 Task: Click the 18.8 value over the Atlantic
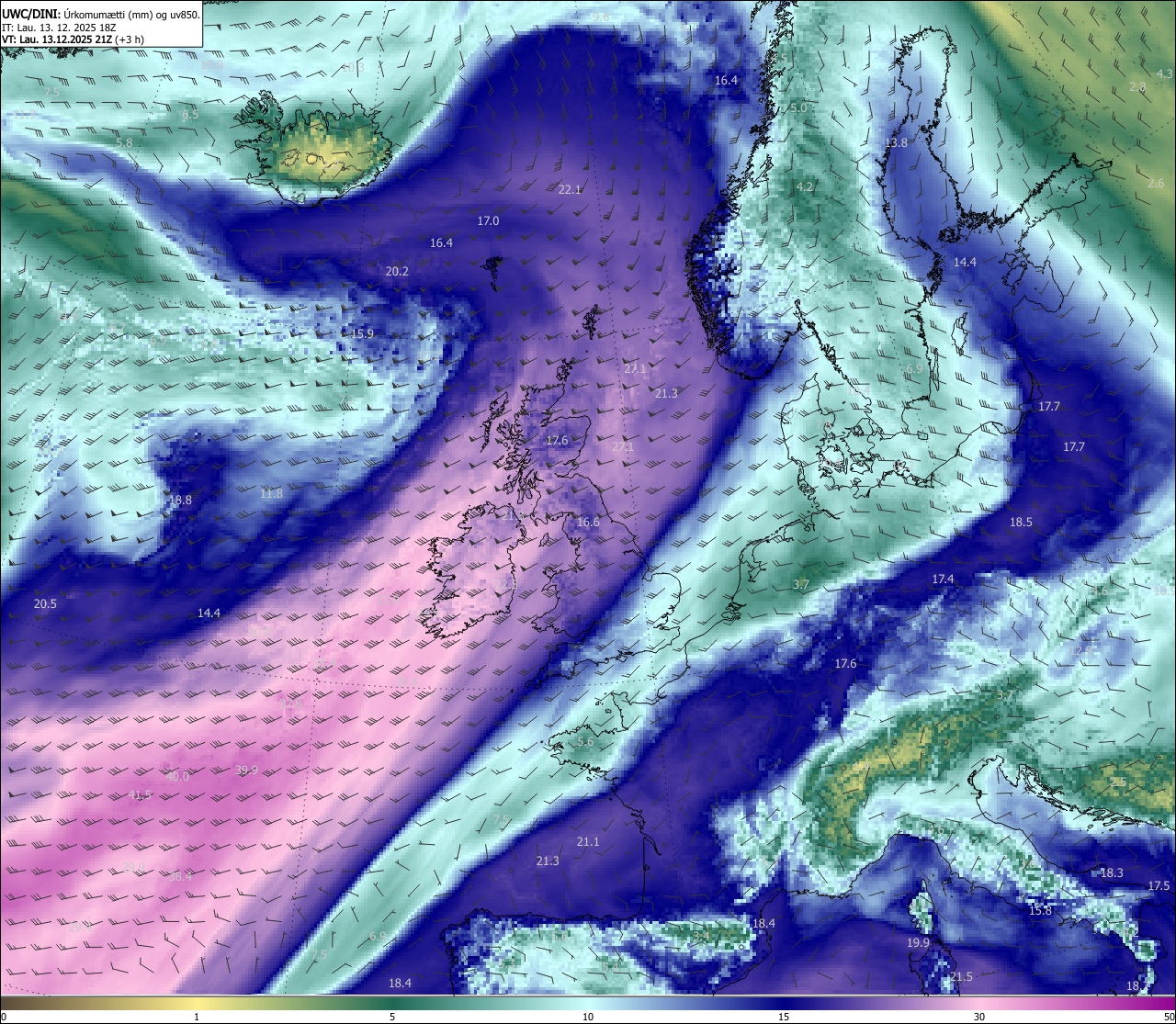tap(181, 501)
